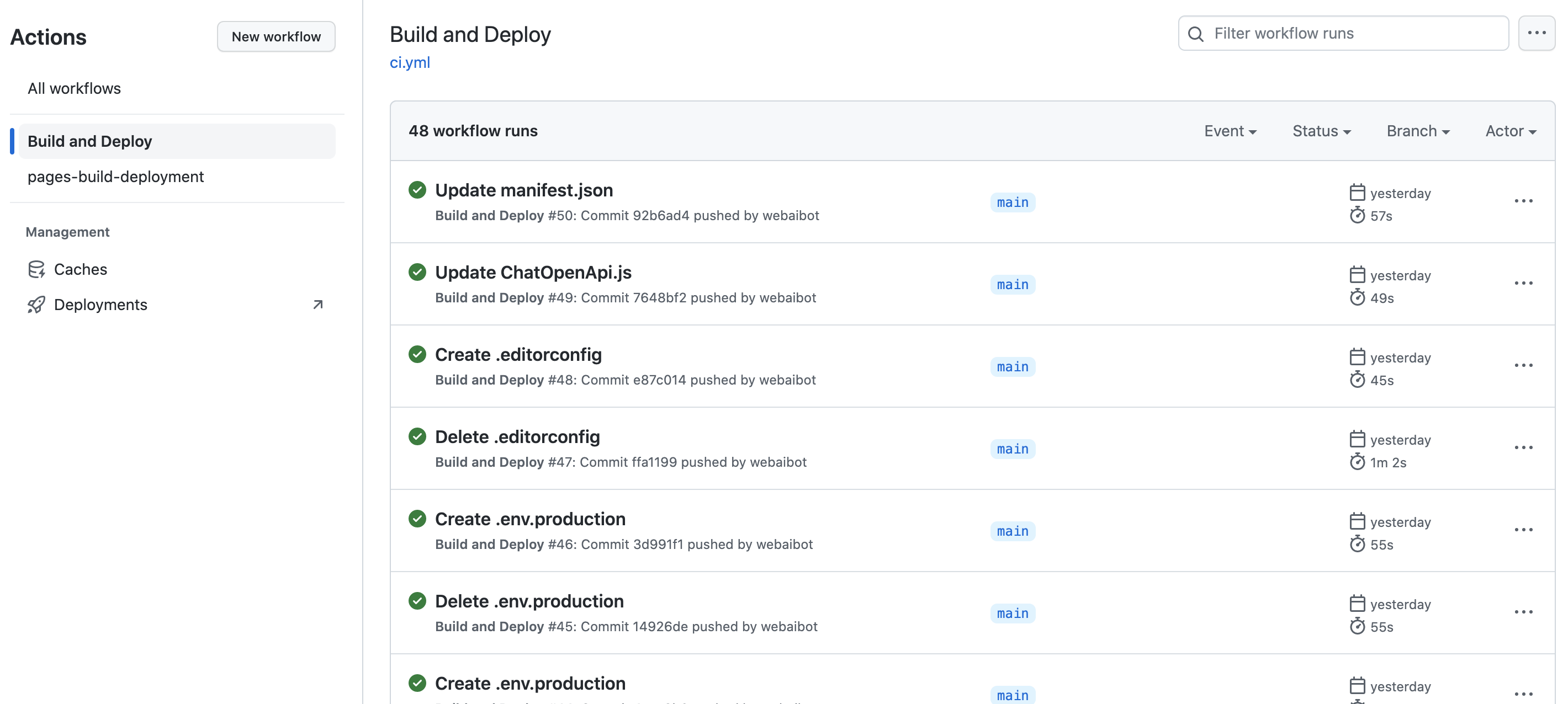The height and width of the screenshot is (704, 1568).
Task: Click the workflow options ellipsis beside filter
Action: click(1537, 34)
